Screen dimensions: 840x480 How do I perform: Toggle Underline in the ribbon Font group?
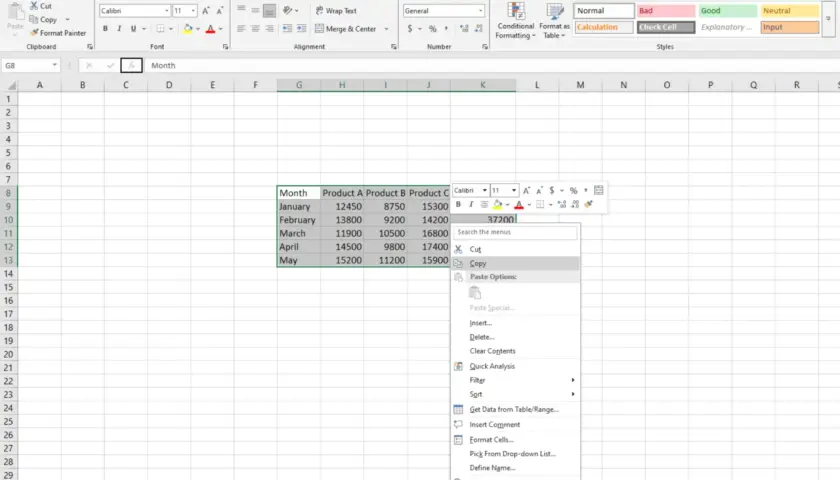[x=133, y=28]
